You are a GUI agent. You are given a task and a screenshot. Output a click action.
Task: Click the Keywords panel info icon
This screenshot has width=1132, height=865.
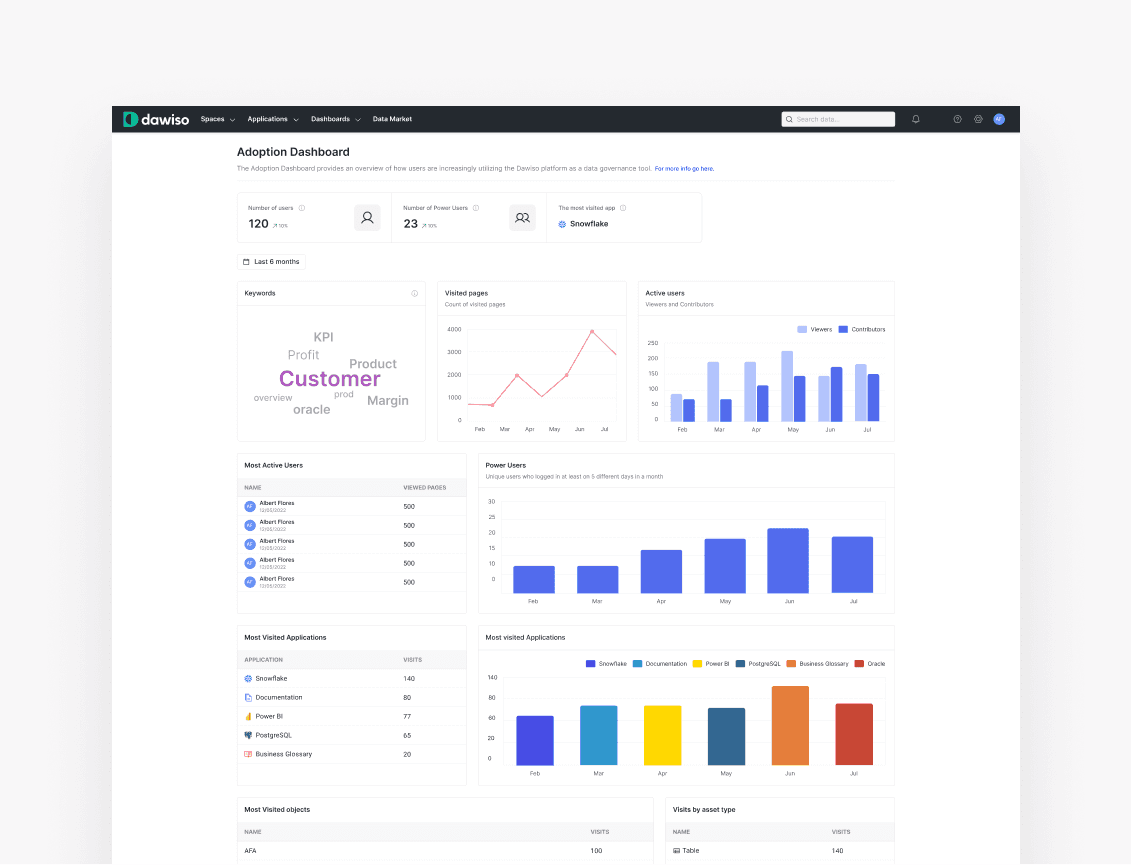point(414,293)
